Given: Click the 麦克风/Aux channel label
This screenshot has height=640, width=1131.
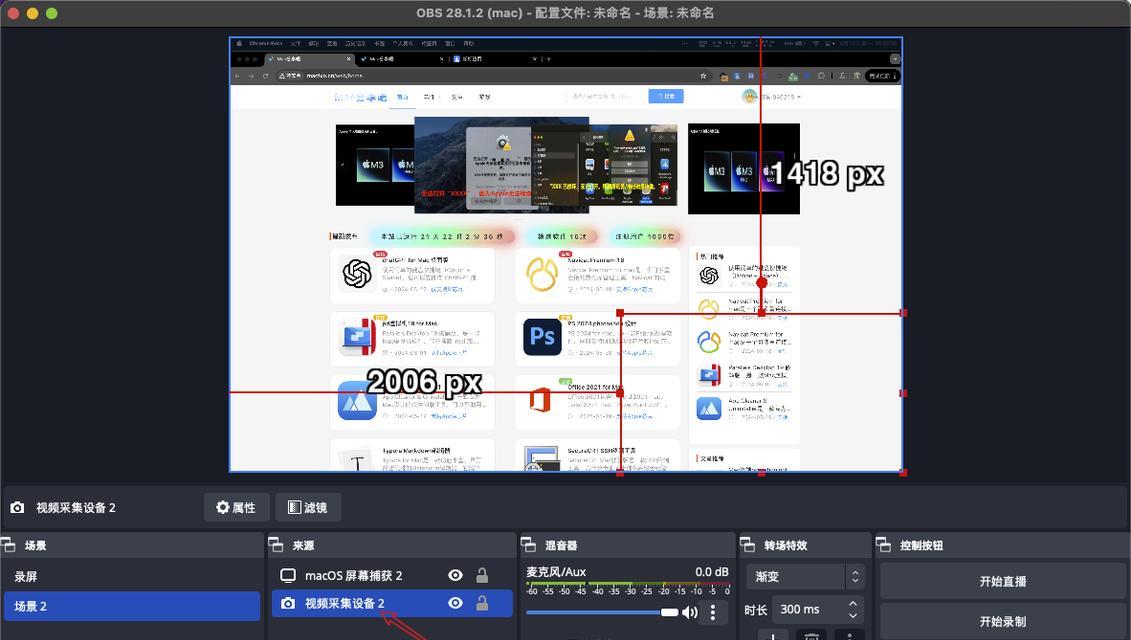Looking at the screenshot, I should 555,571.
